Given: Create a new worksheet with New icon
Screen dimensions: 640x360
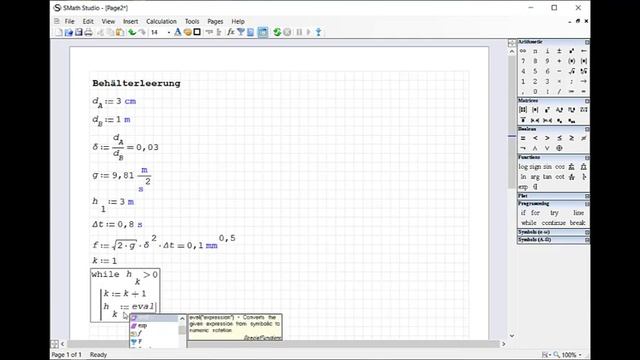Looking at the screenshot, I should coord(59,32).
